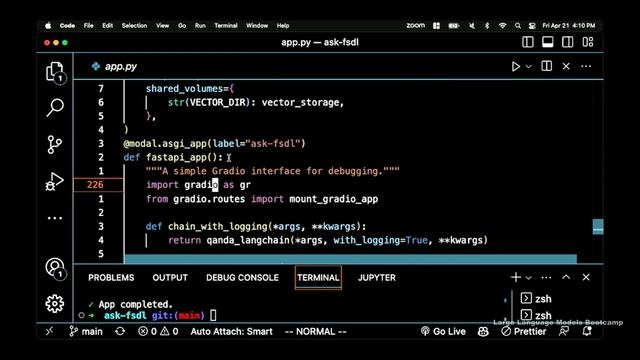Screen dimensions: 640x360
Task: Toggle the secondary side bar layout icon
Action: pyautogui.click(x=568, y=42)
